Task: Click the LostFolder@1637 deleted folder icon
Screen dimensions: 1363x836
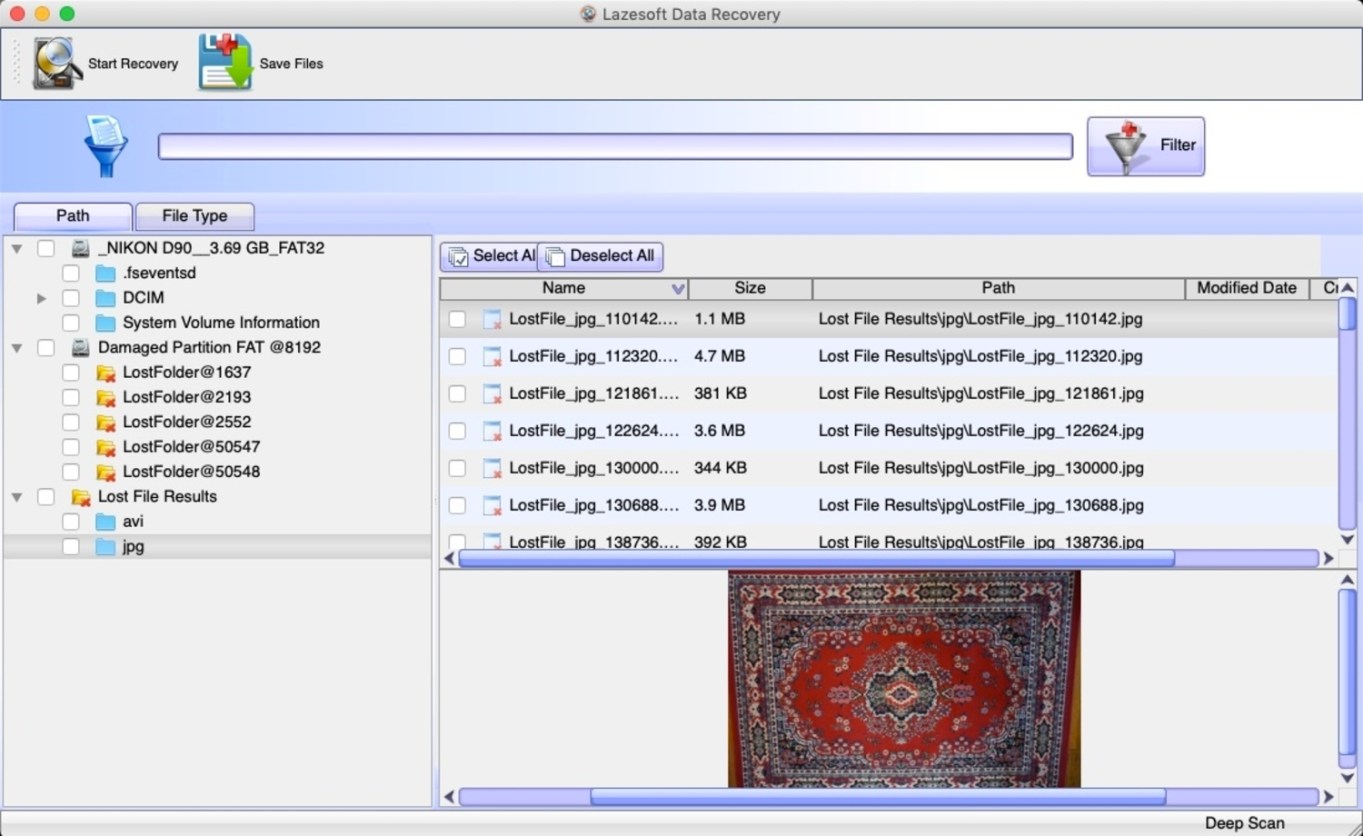Action: [105, 372]
